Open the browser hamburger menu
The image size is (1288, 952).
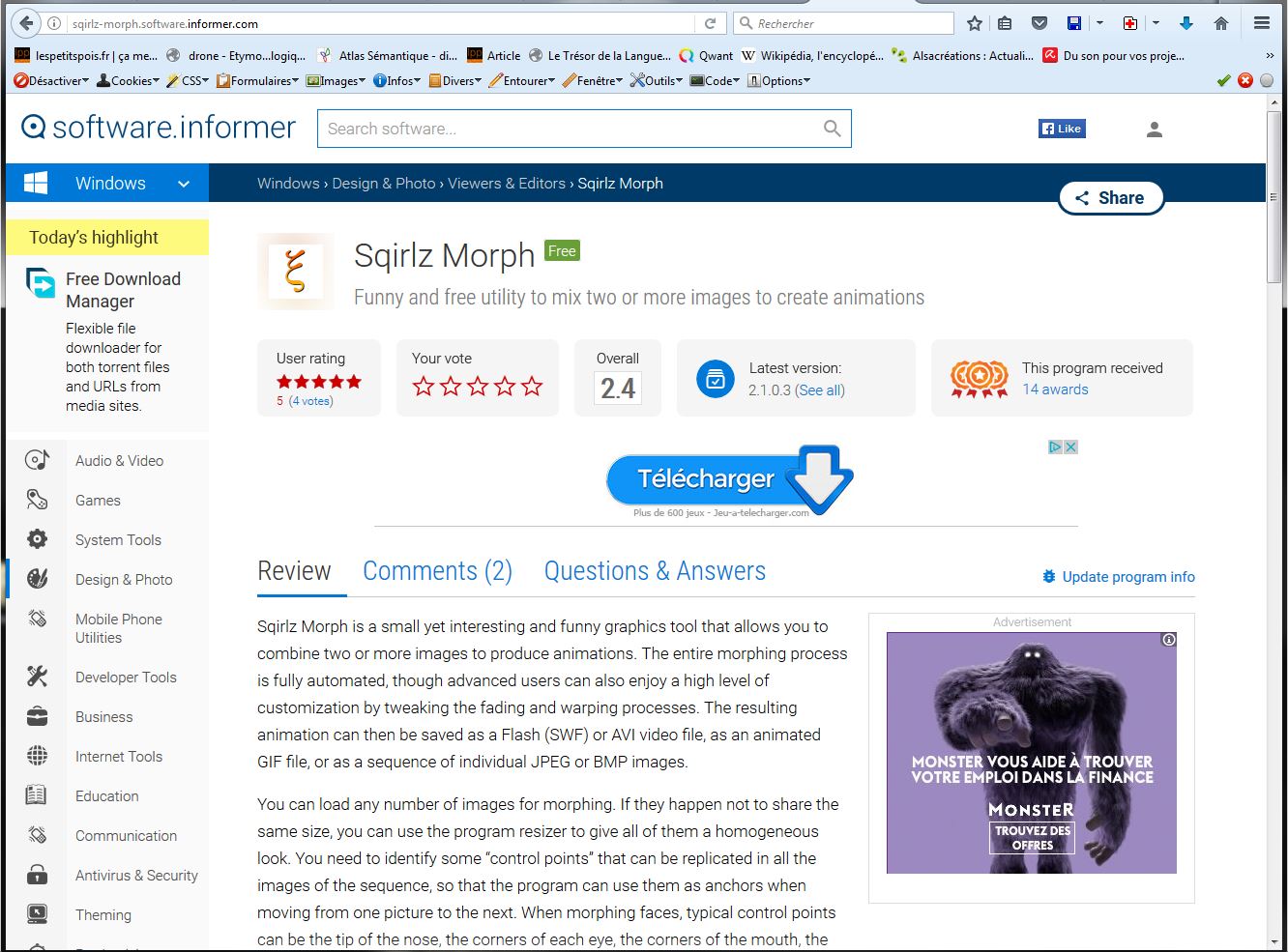(x=1262, y=23)
